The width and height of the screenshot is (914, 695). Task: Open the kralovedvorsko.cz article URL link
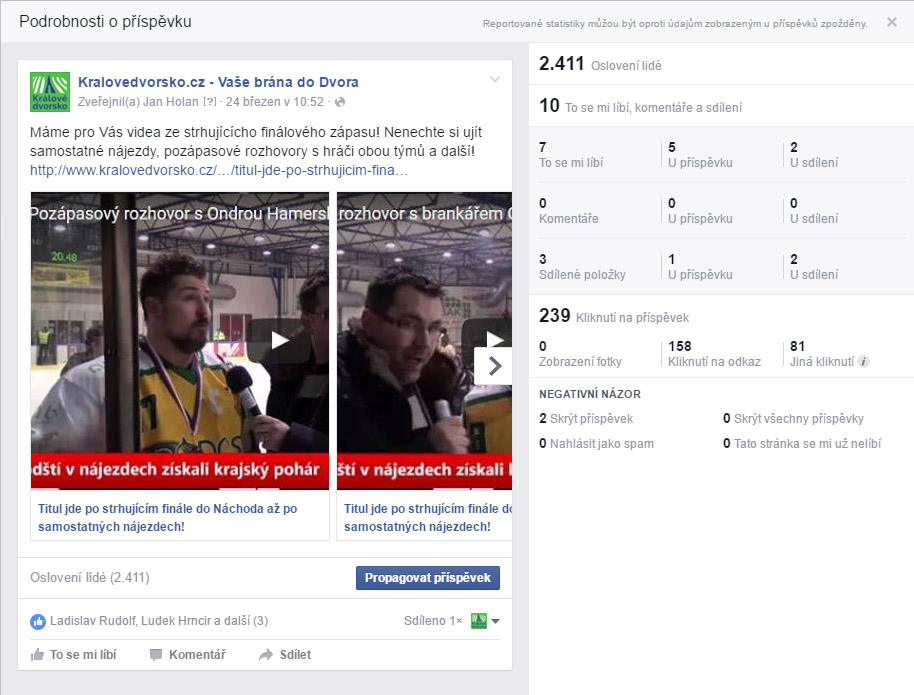click(218, 170)
